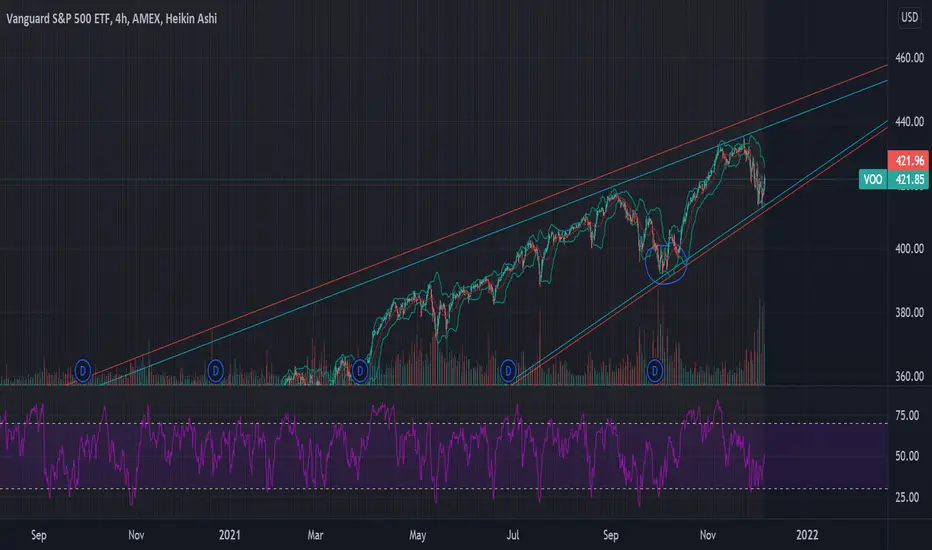932x550 pixels.
Task: Click the Mar time axis label
Action: click(x=315, y=535)
